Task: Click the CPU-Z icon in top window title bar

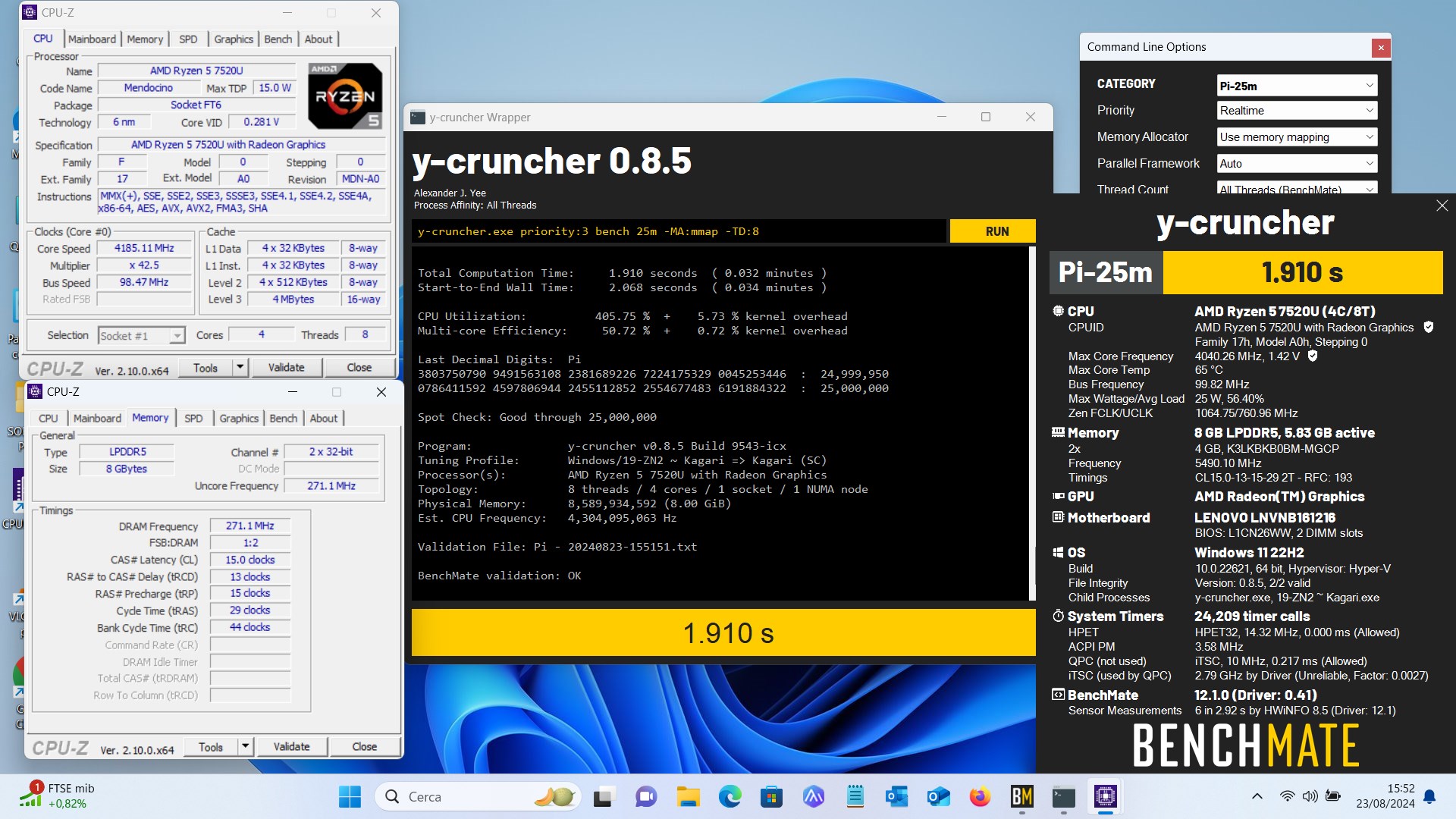Action: (x=30, y=12)
